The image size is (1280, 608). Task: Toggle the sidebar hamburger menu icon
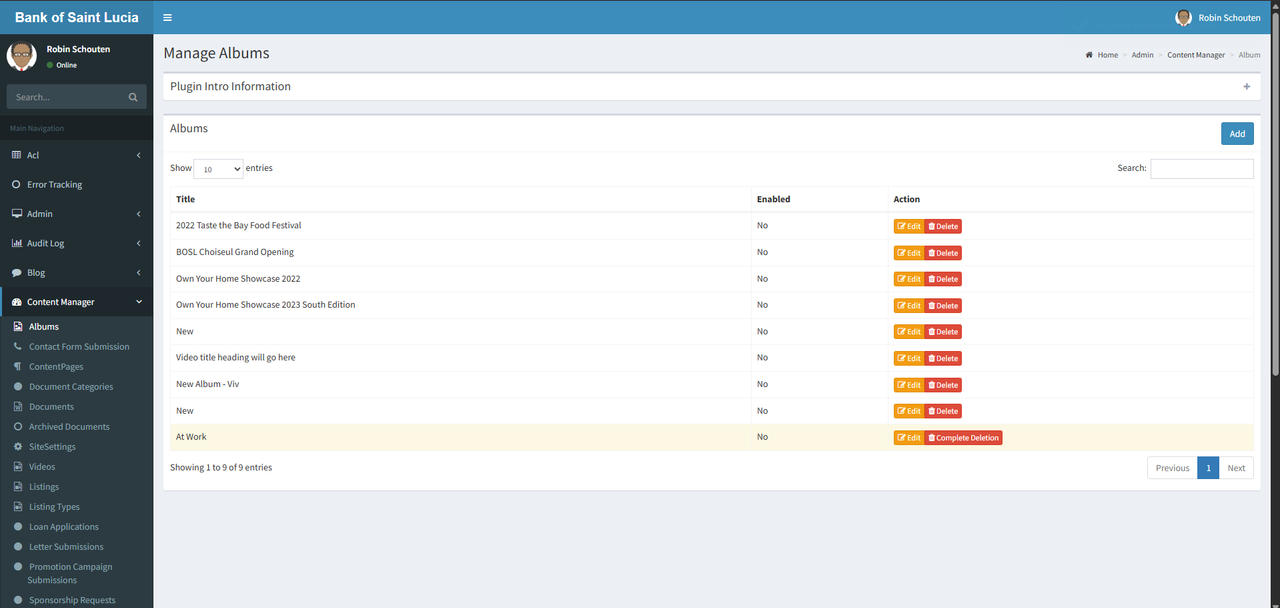tap(167, 18)
